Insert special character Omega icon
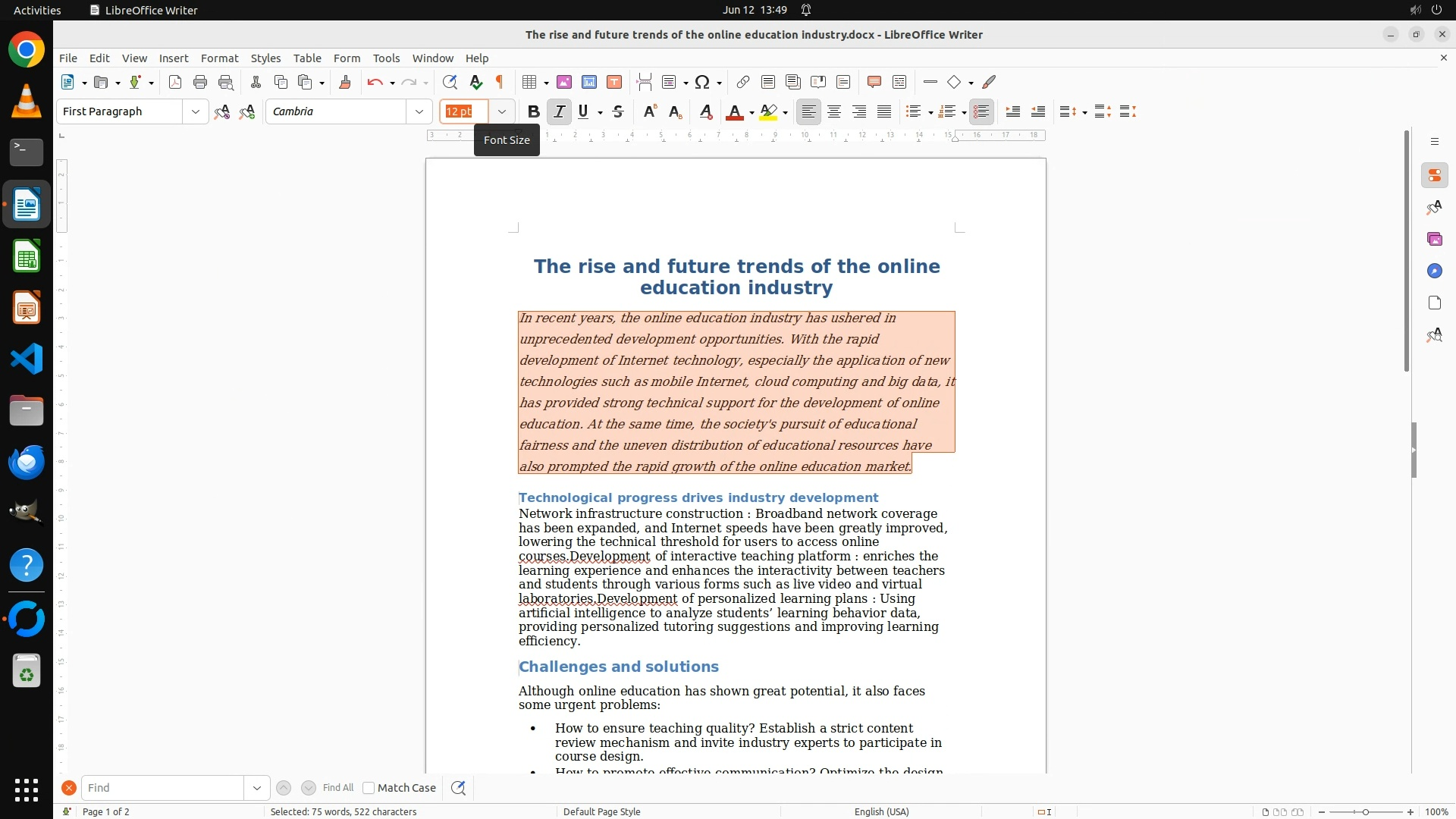This screenshot has height=819, width=1456. 702,83
